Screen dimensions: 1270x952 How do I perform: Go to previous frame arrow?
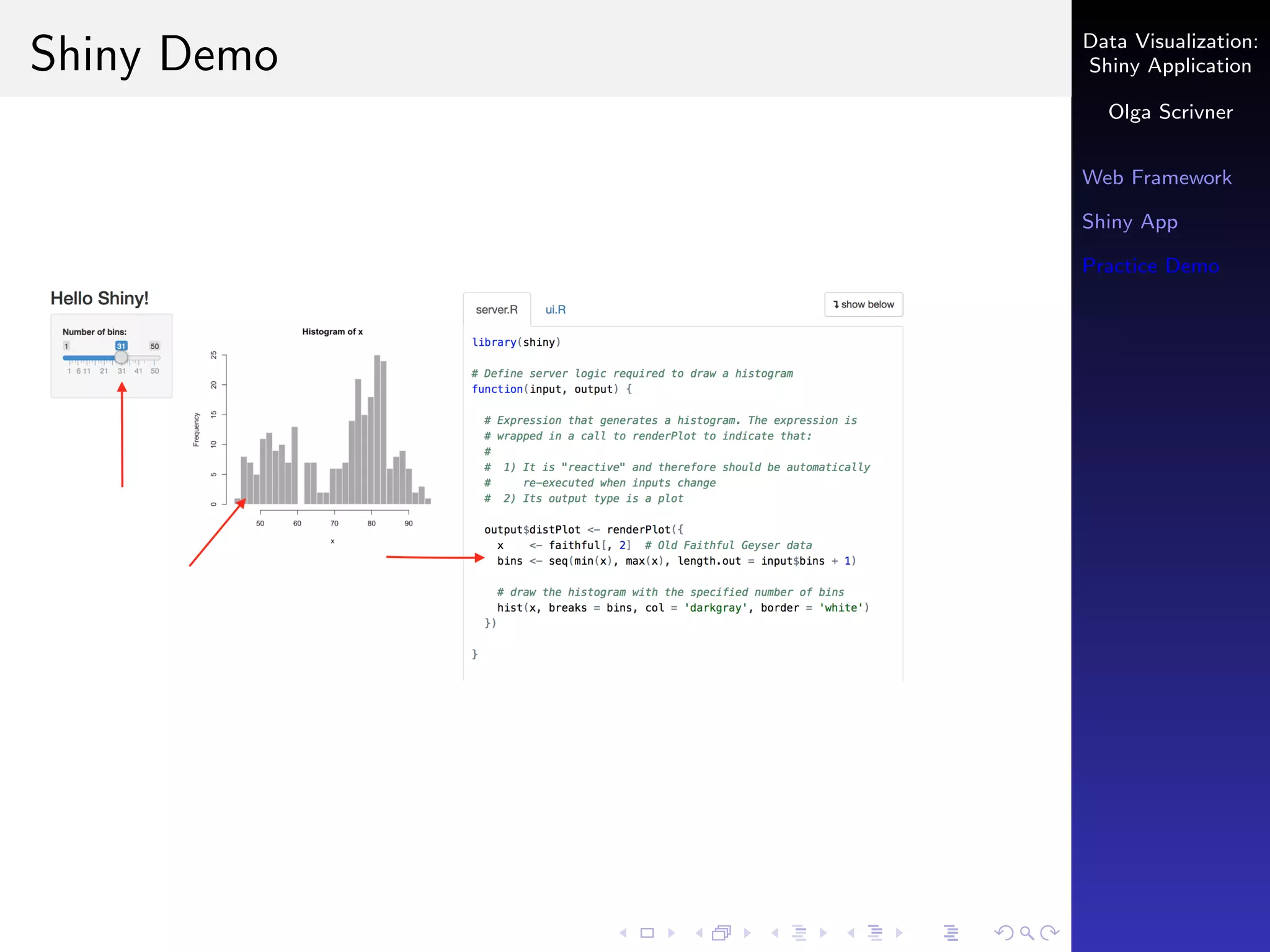[x=699, y=933]
